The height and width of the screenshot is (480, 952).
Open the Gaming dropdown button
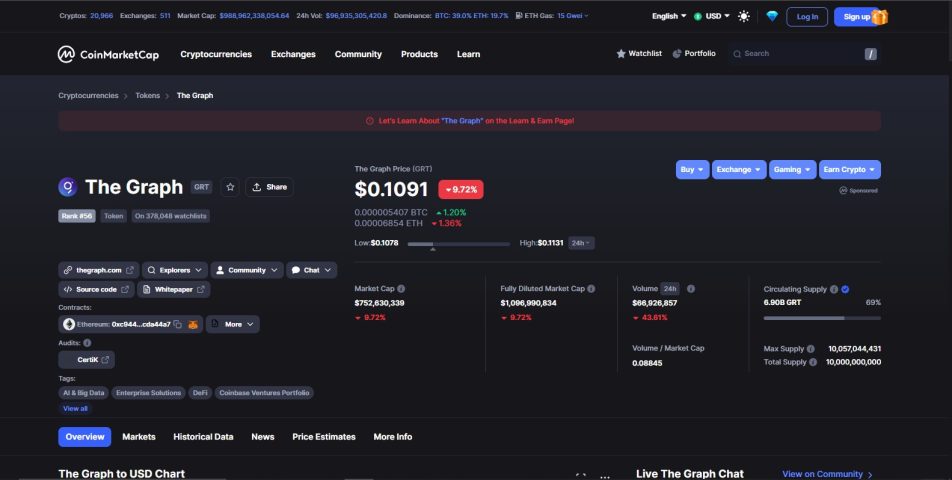coord(792,170)
